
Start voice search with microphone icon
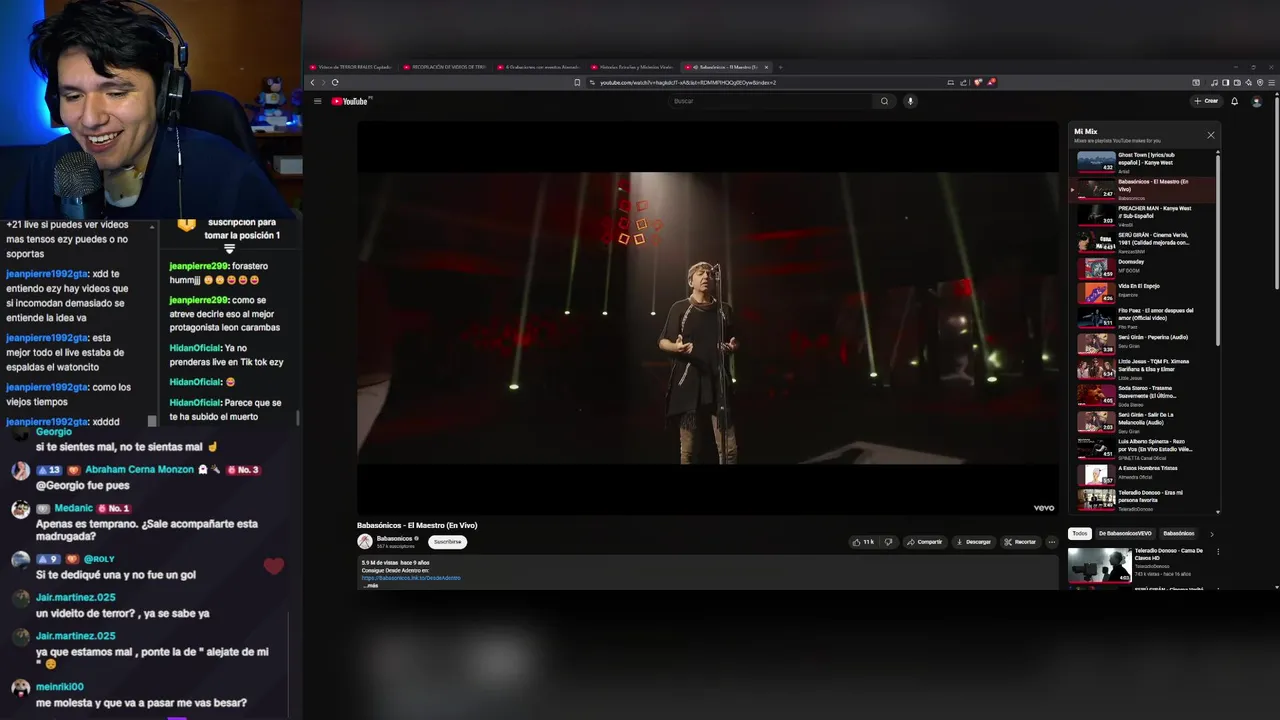click(910, 101)
